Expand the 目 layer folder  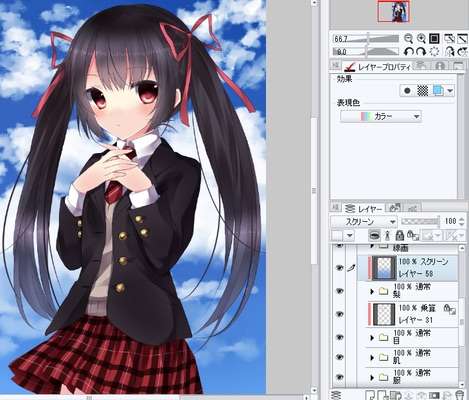372,338
